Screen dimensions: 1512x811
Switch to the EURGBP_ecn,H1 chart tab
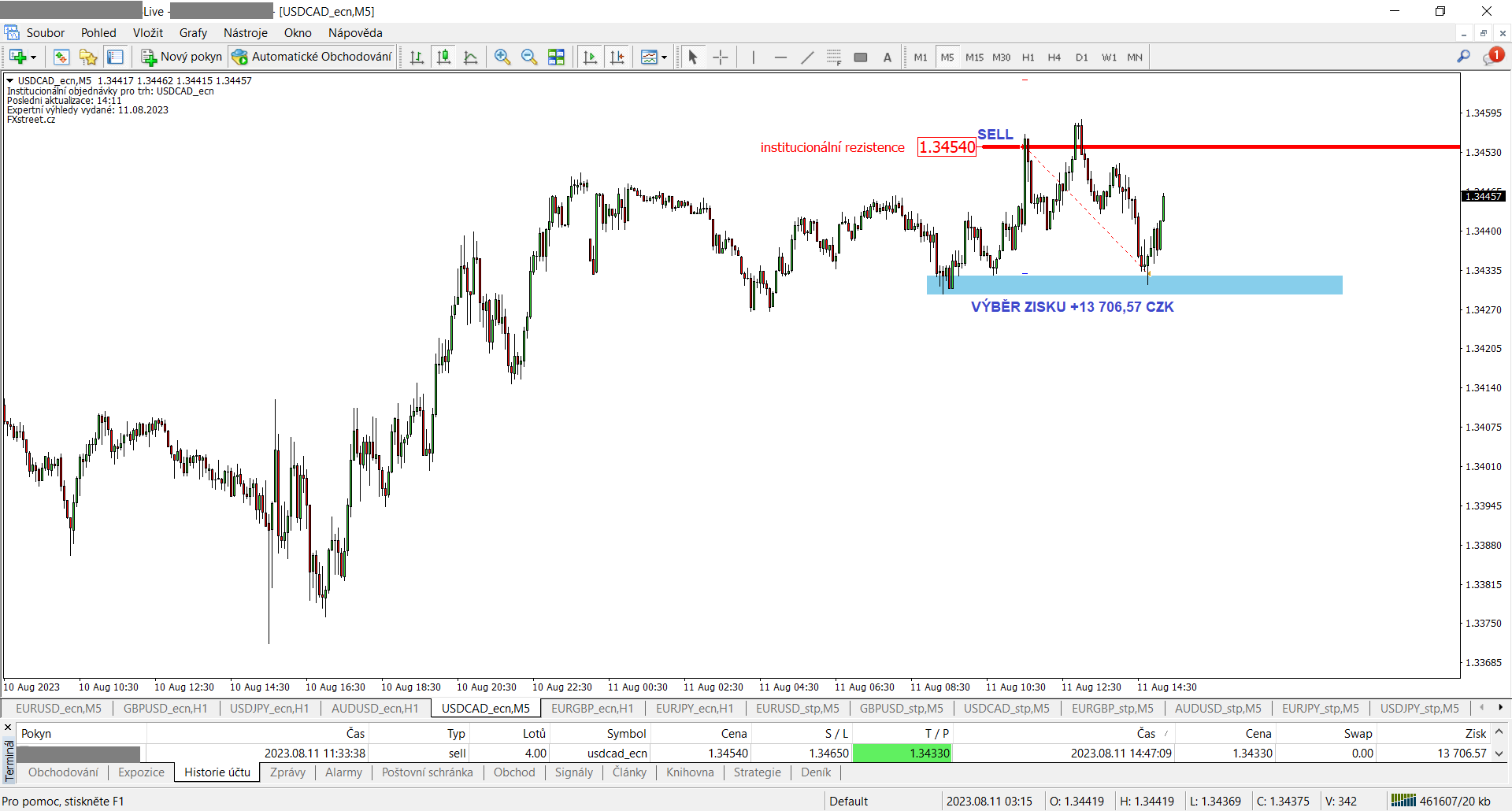pos(592,708)
